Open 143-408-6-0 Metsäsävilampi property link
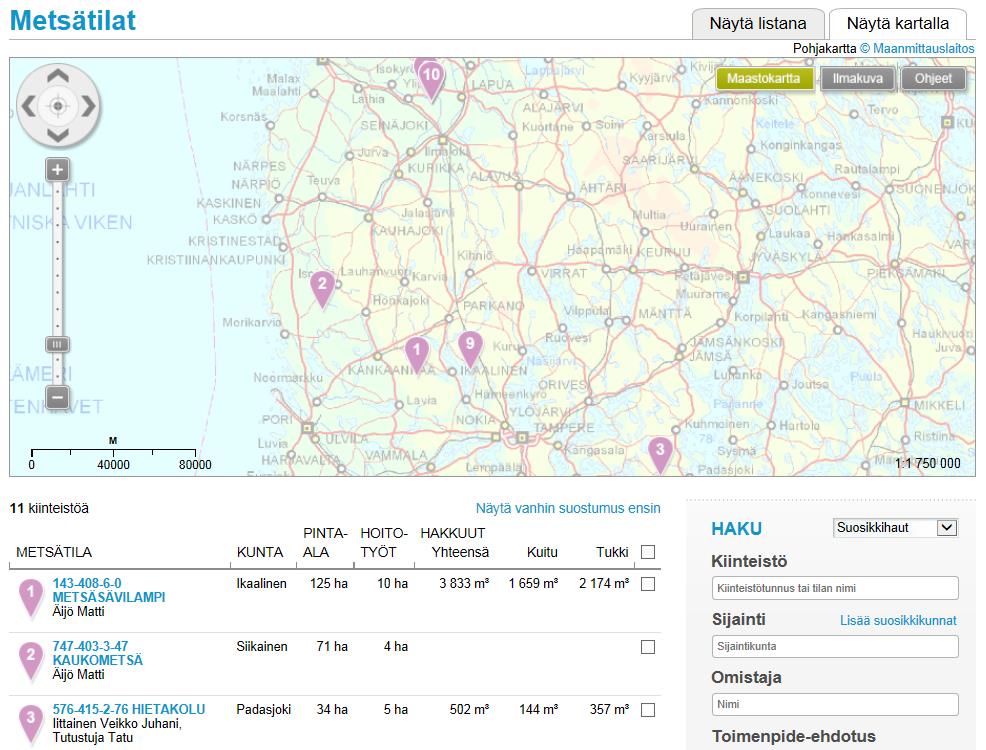Image resolution: width=986 pixels, height=750 pixels. (x=109, y=590)
